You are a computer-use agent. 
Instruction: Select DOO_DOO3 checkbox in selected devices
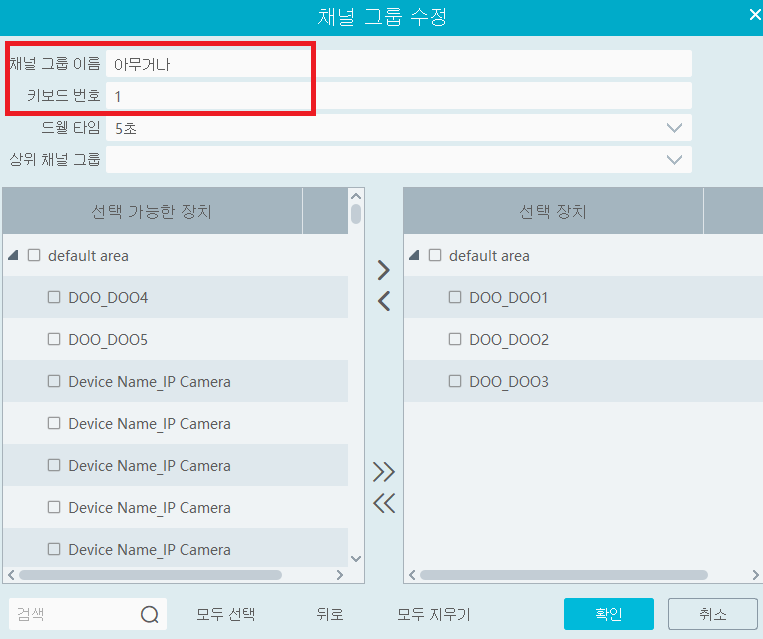(455, 381)
